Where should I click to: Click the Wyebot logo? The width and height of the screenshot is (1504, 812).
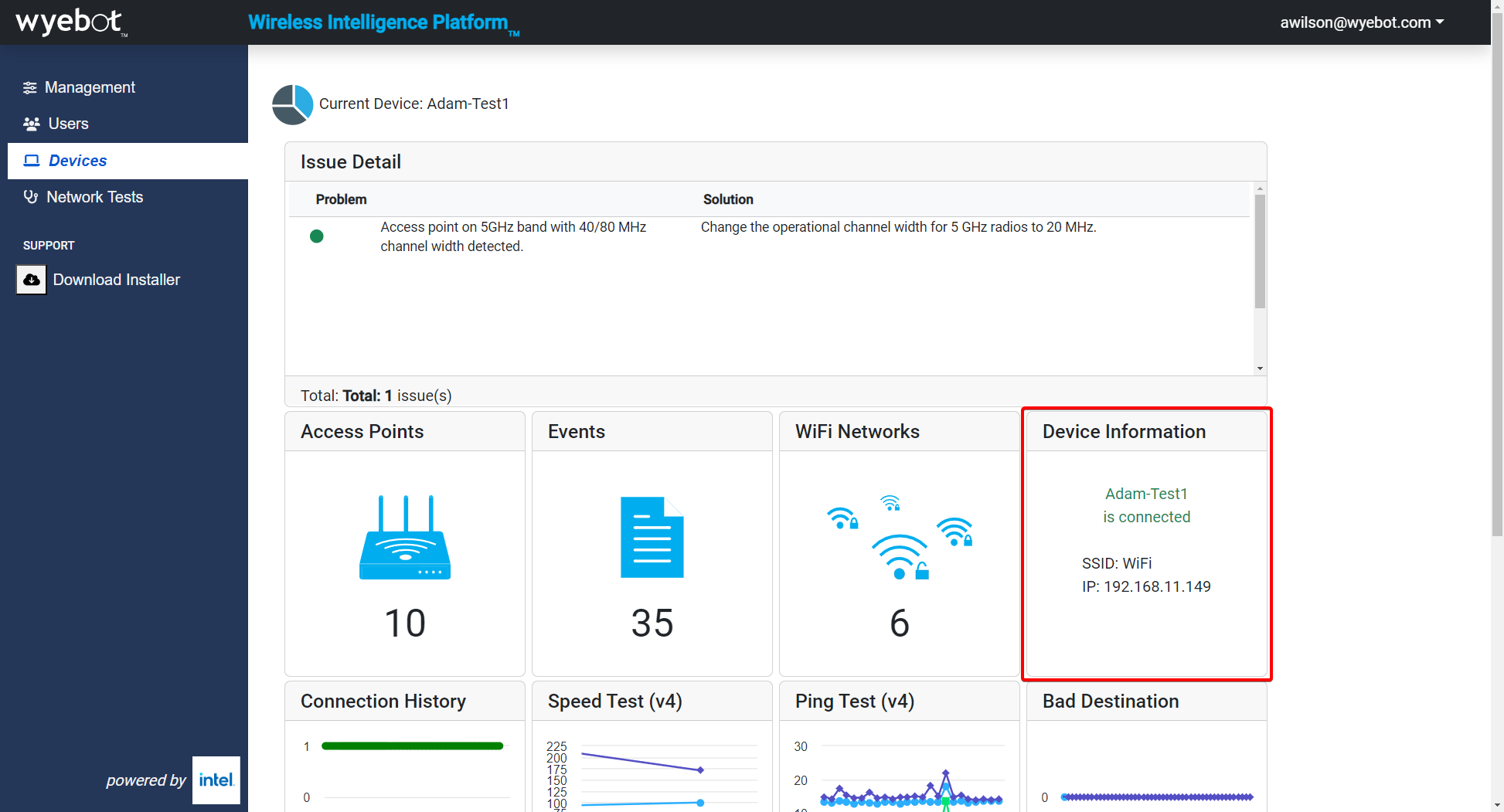(70, 22)
